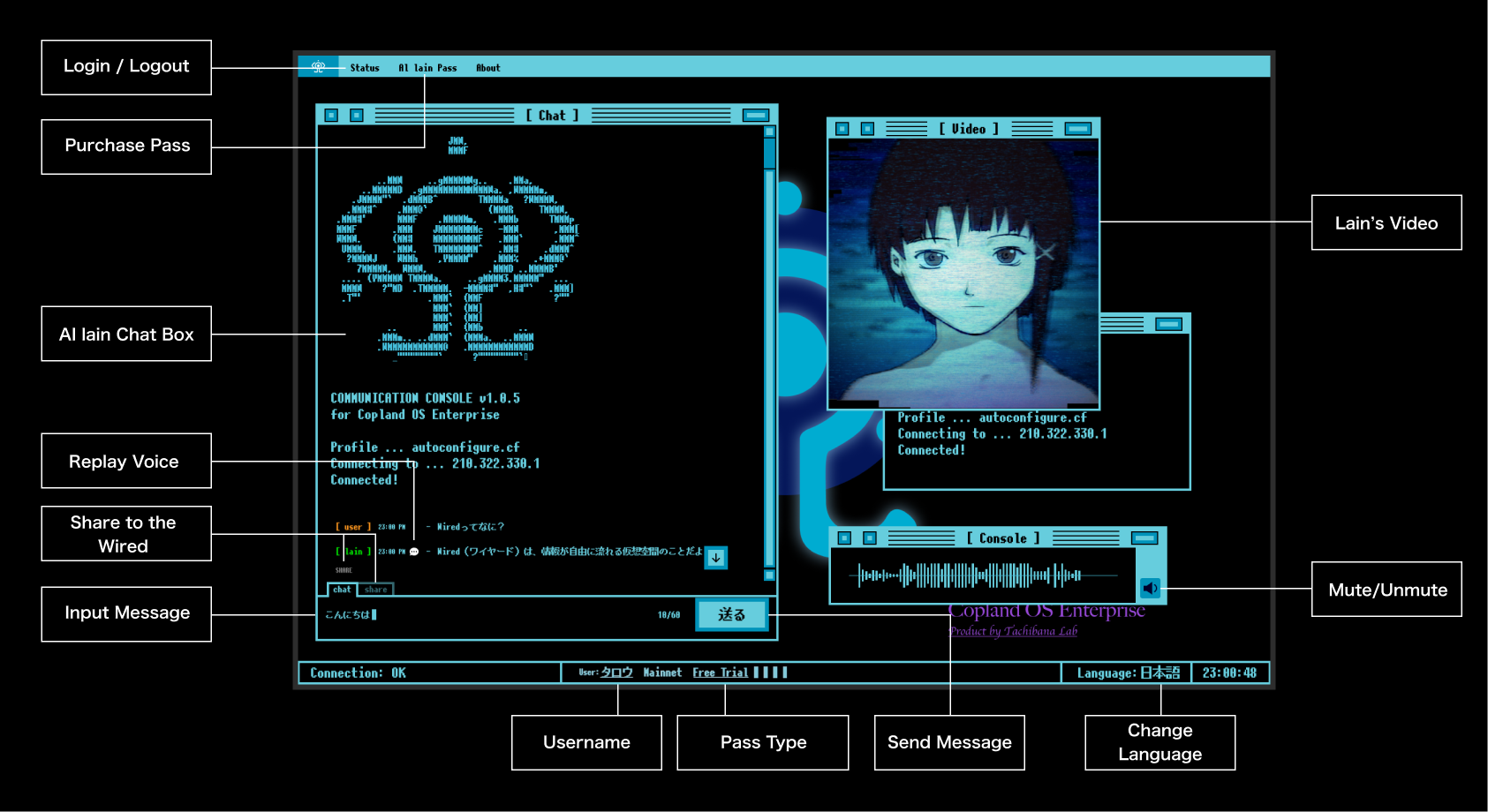Click the second square icon on Video titlebar
Screen dimensions: 1488x812
[867, 129]
